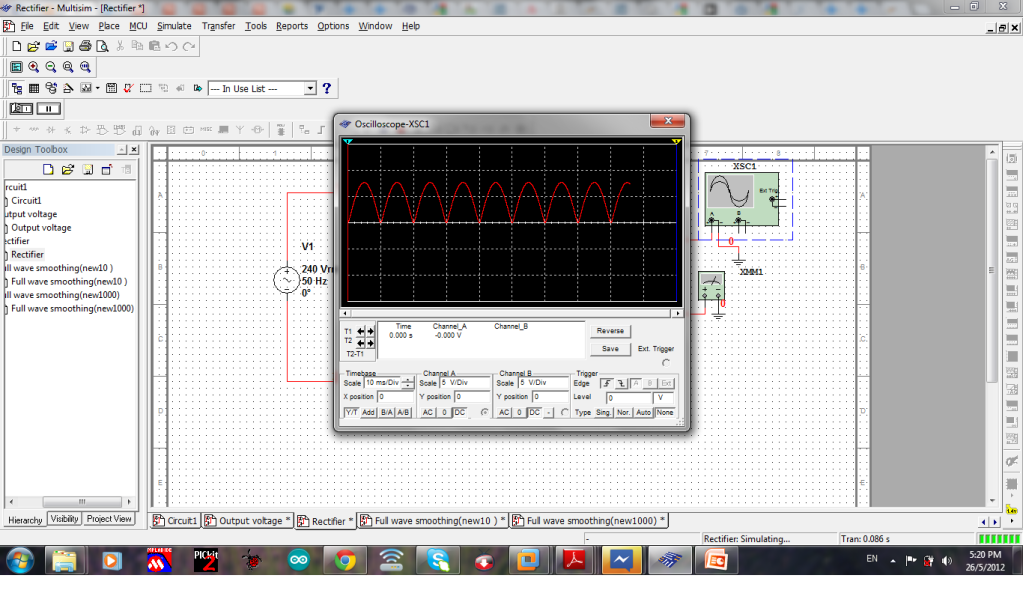The image size is (1023, 605).
Task: Save oscilloscope data with Save button
Action: tap(610, 349)
